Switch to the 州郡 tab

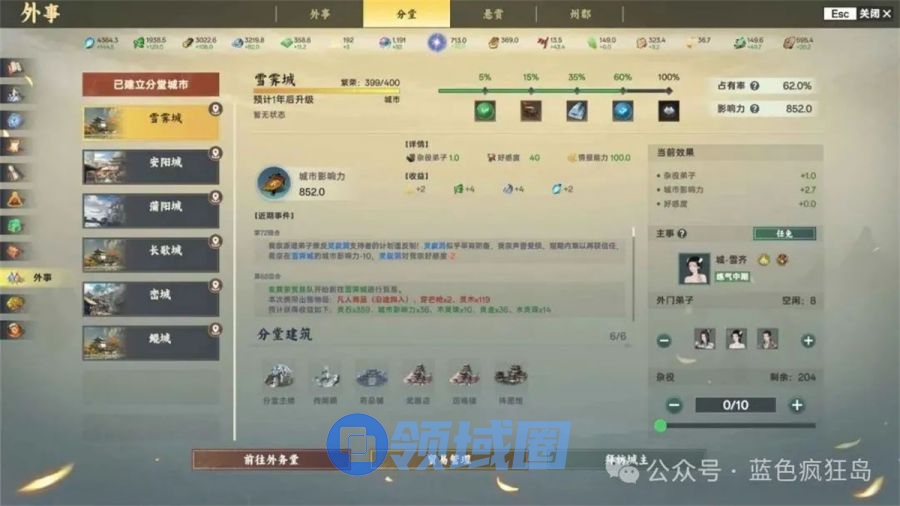(x=578, y=14)
